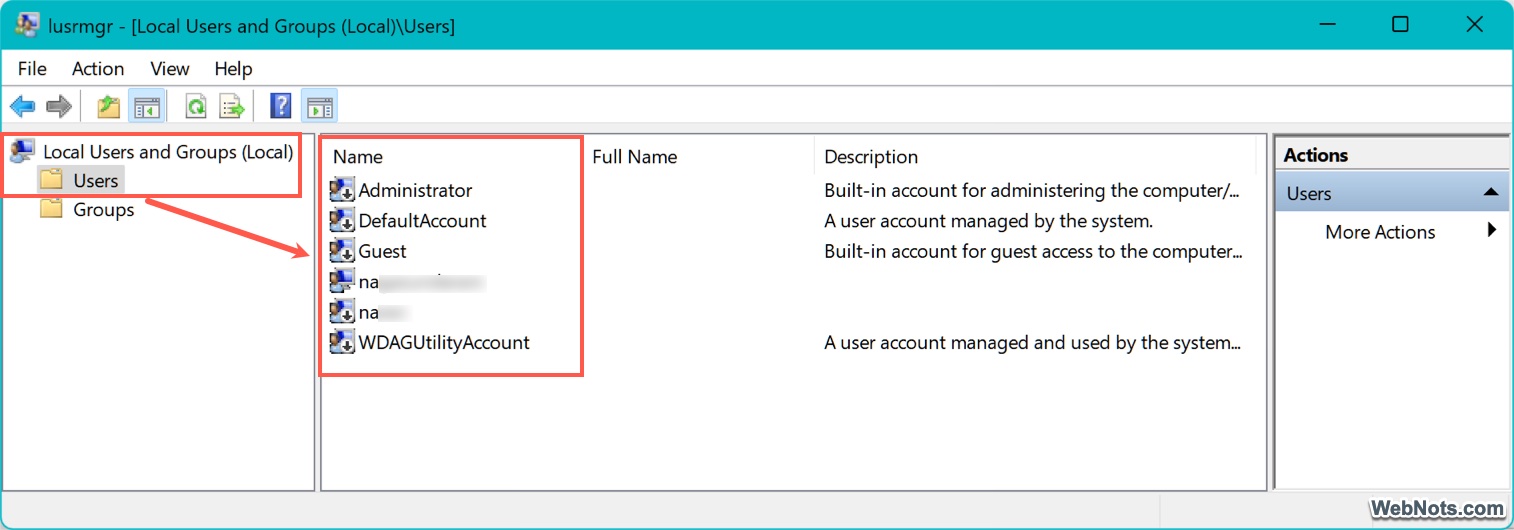Viewport: 1514px width, 530px height.
Task: Sort the list by the Description column header
Action: [870, 157]
